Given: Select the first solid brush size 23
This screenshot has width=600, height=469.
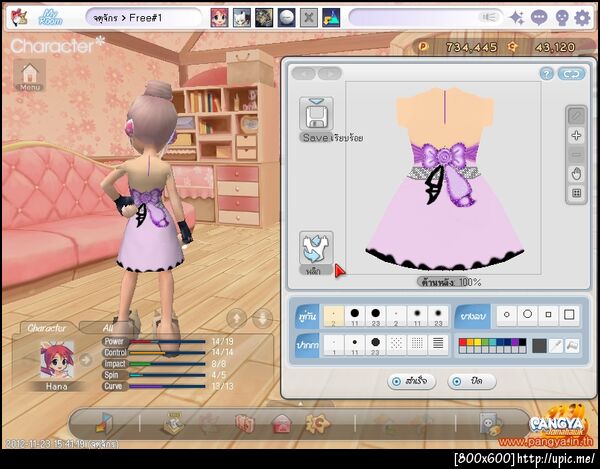Looking at the screenshot, I should (375, 316).
